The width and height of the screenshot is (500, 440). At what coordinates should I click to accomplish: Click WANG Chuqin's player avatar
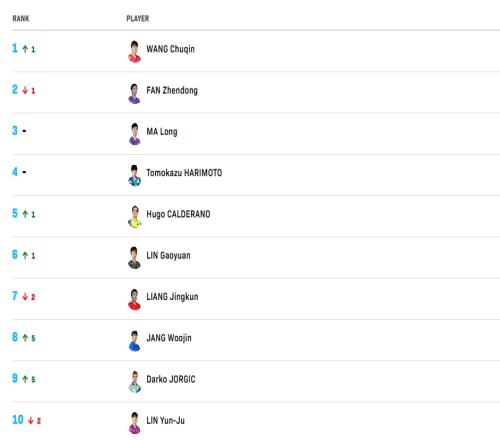point(135,51)
